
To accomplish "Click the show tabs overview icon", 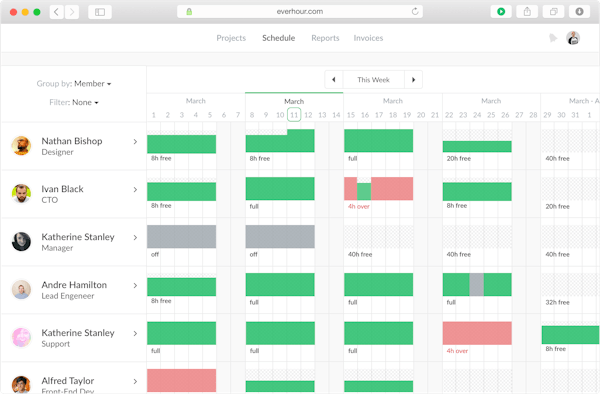I will click(553, 12).
